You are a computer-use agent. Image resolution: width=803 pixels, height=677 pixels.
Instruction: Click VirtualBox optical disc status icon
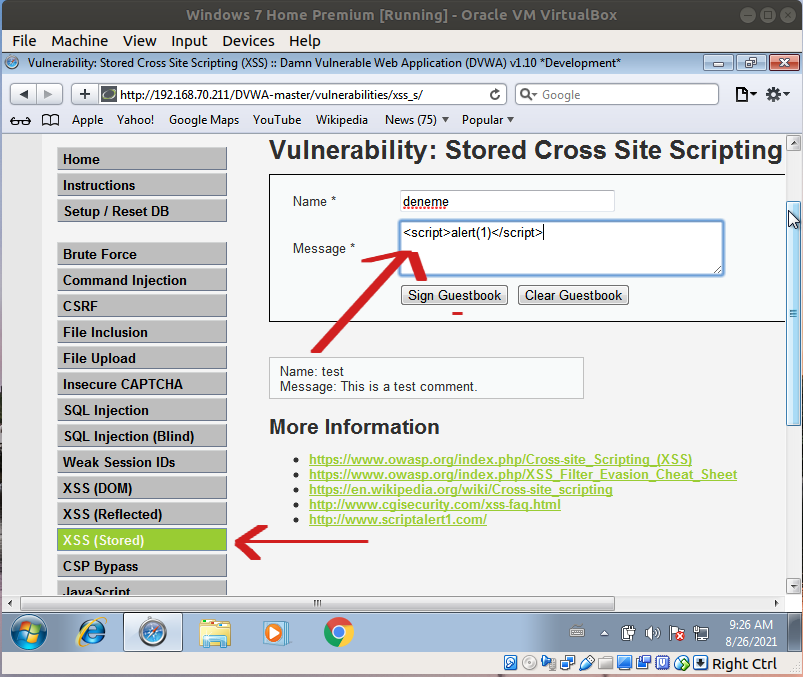click(530, 663)
